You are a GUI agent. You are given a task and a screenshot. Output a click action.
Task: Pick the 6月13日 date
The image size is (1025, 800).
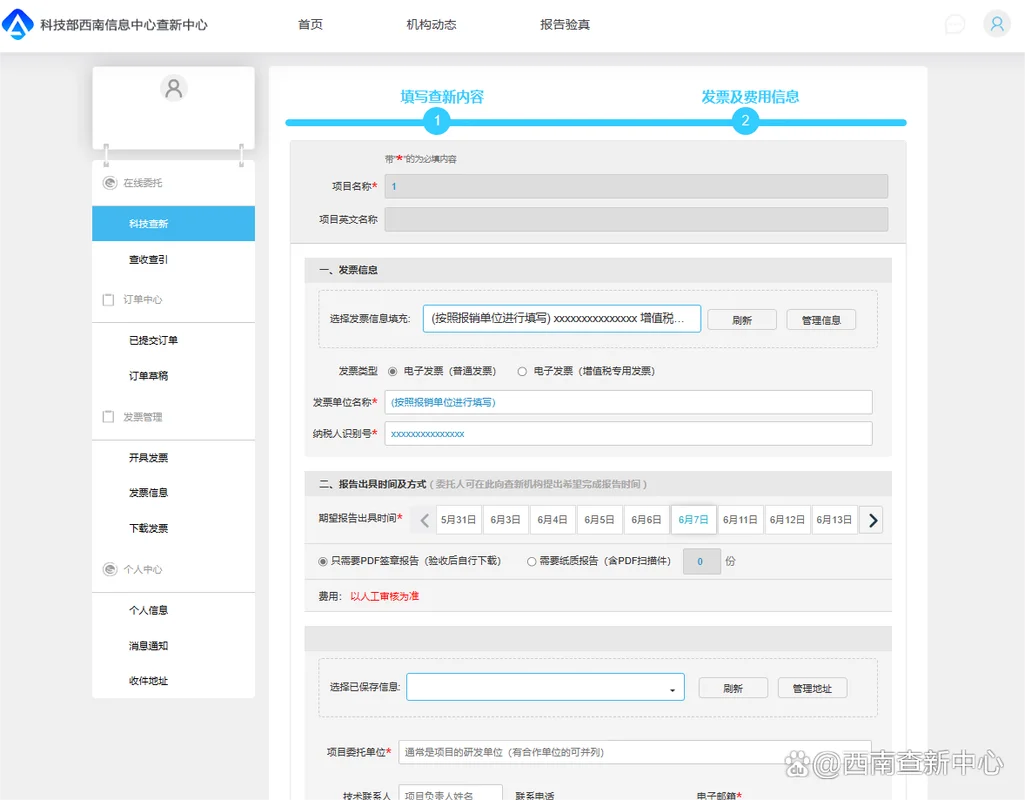pyautogui.click(x=834, y=520)
